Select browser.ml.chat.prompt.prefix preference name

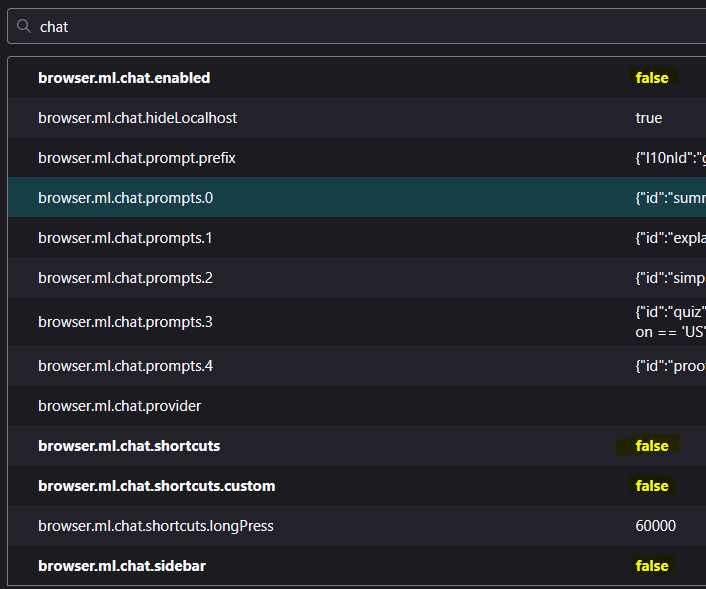137,158
